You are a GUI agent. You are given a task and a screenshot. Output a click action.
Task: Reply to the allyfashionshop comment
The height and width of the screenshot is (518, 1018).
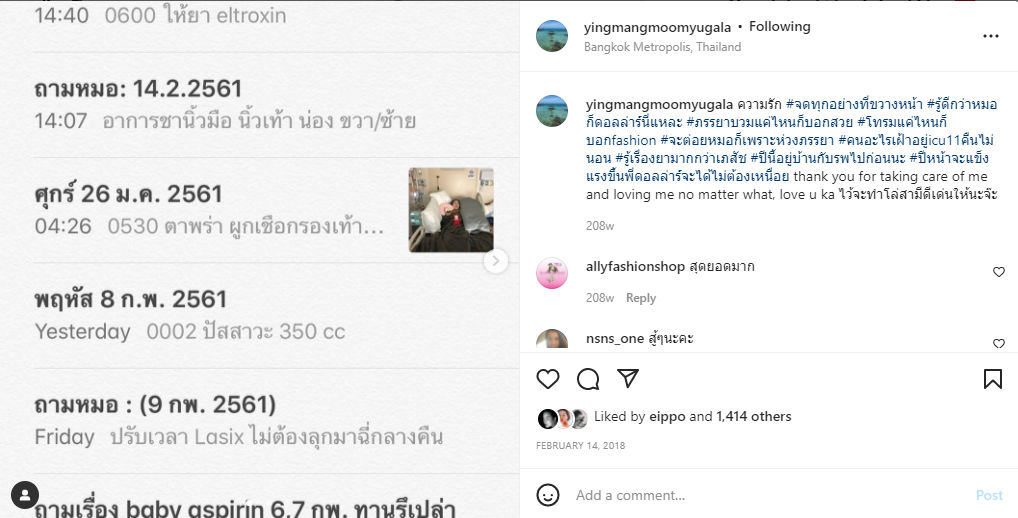(x=641, y=298)
